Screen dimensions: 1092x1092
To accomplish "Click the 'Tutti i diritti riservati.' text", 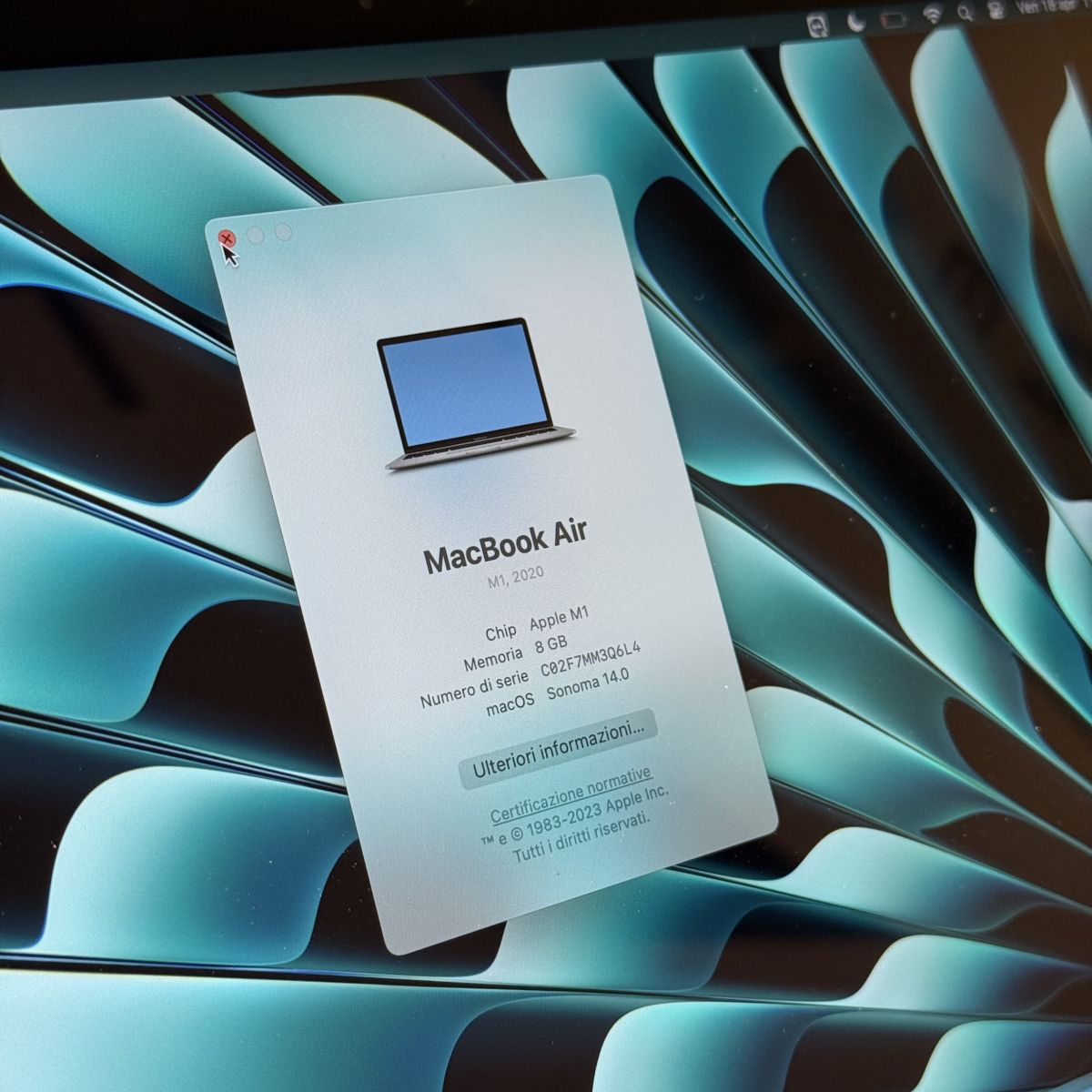I will coord(581,840).
